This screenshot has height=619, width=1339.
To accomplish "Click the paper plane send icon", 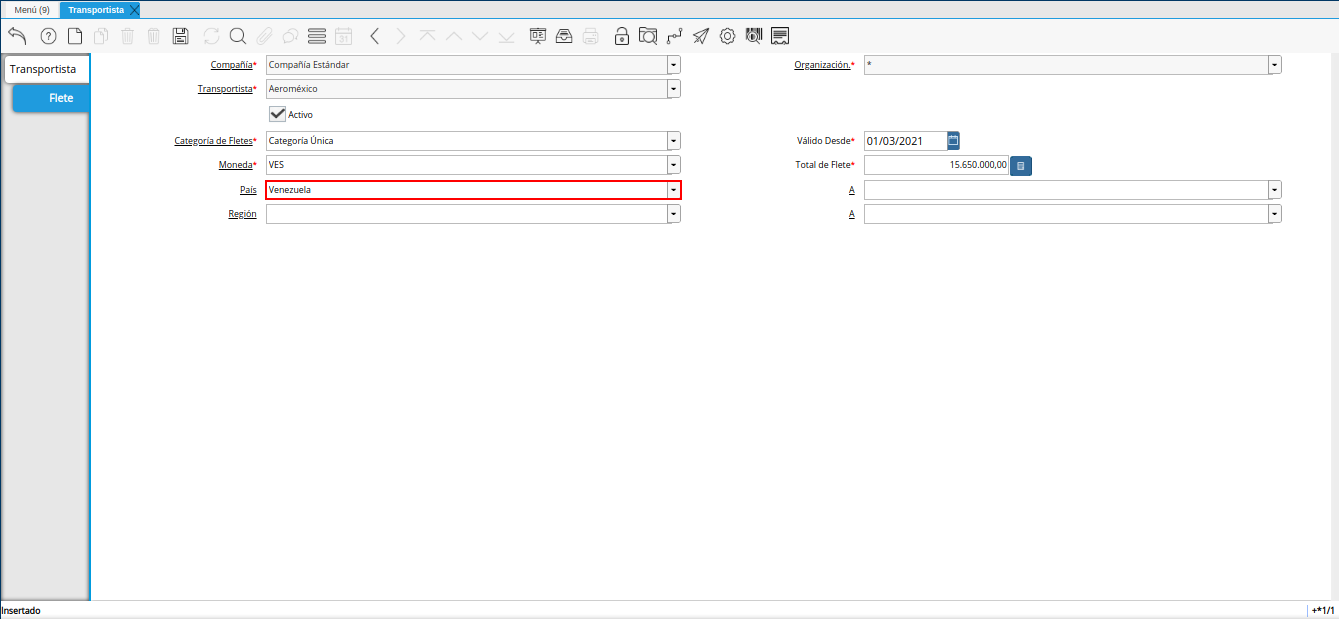I will pyautogui.click(x=701, y=36).
